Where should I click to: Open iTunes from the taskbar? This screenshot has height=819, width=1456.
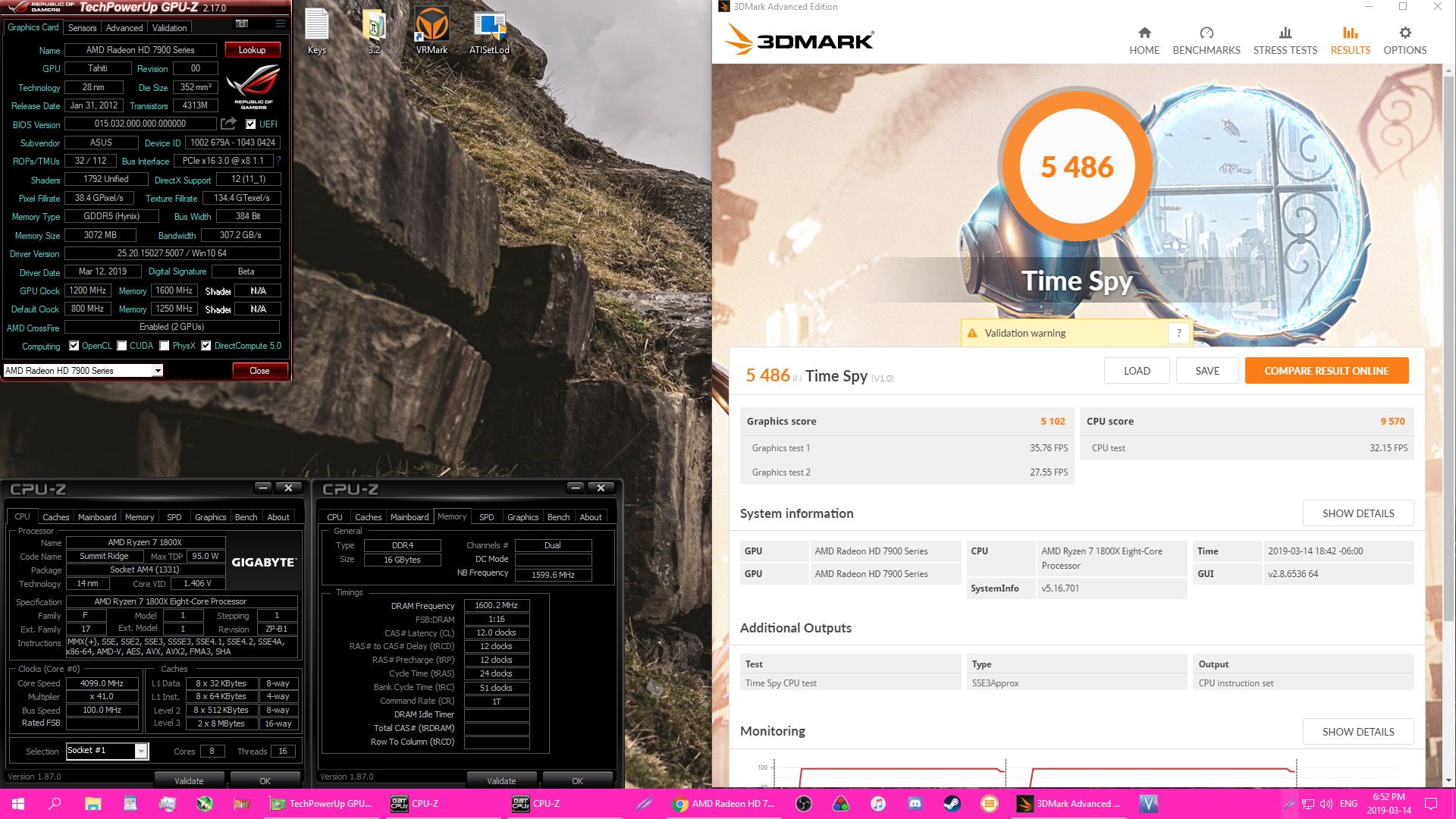[x=878, y=804]
